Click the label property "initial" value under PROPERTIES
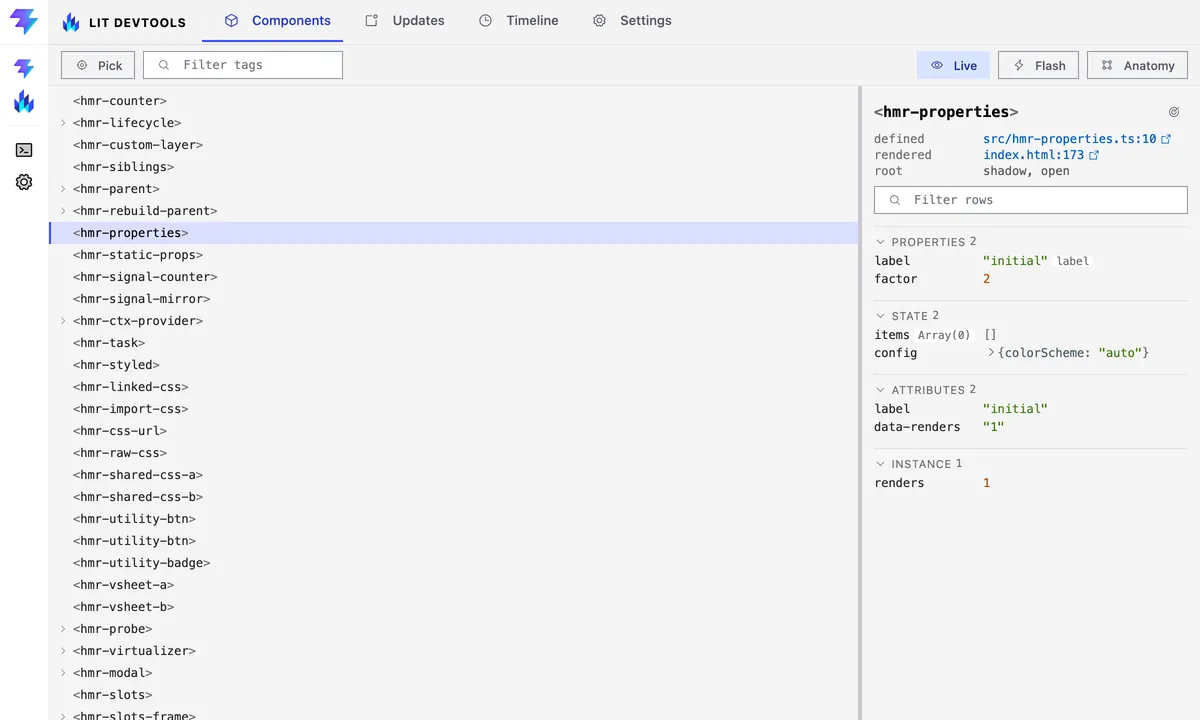The width and height of the screenshot is (1200, 720). coord(1015,261)
